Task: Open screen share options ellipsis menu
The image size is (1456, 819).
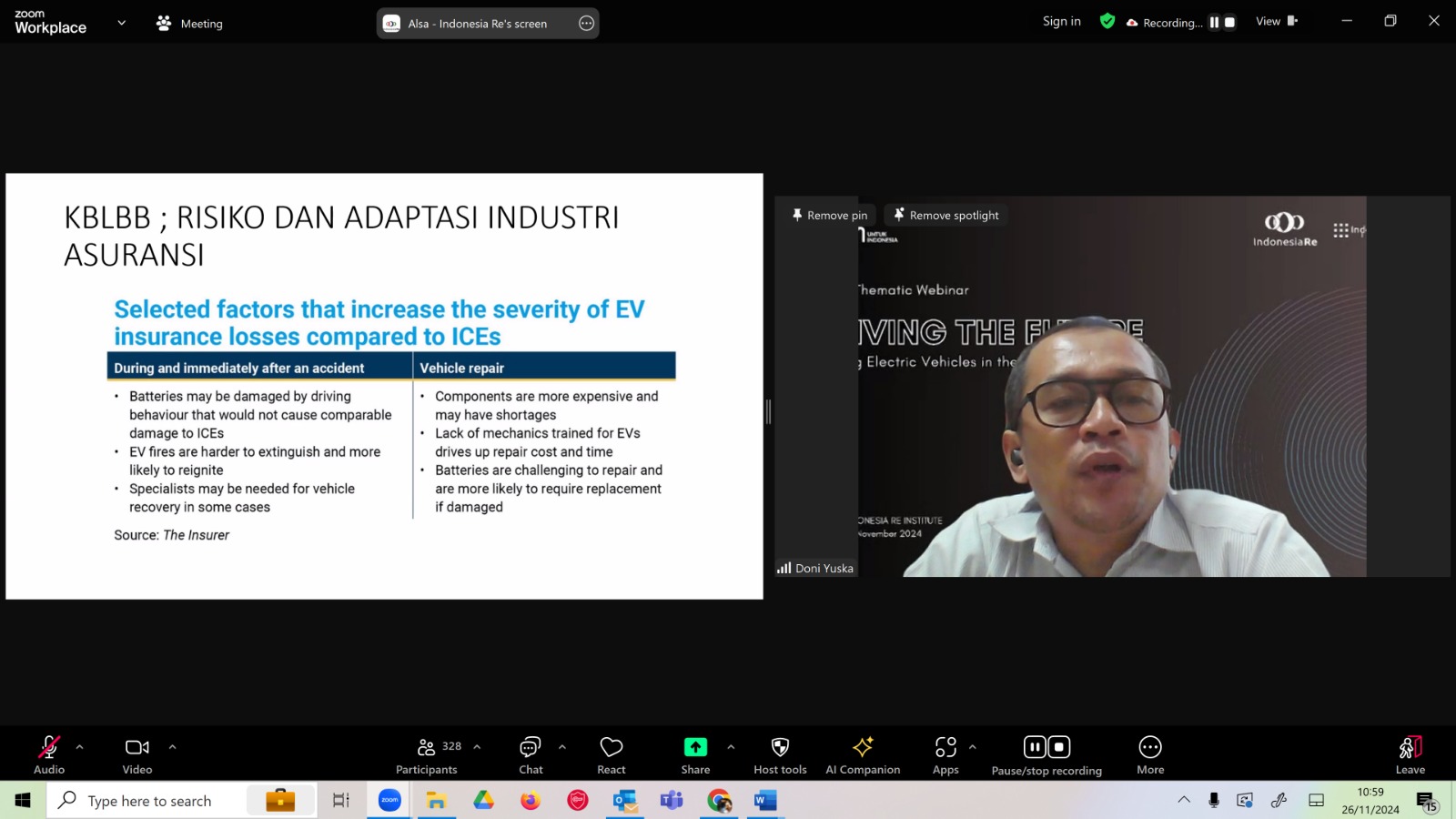Action: (587, 24)
